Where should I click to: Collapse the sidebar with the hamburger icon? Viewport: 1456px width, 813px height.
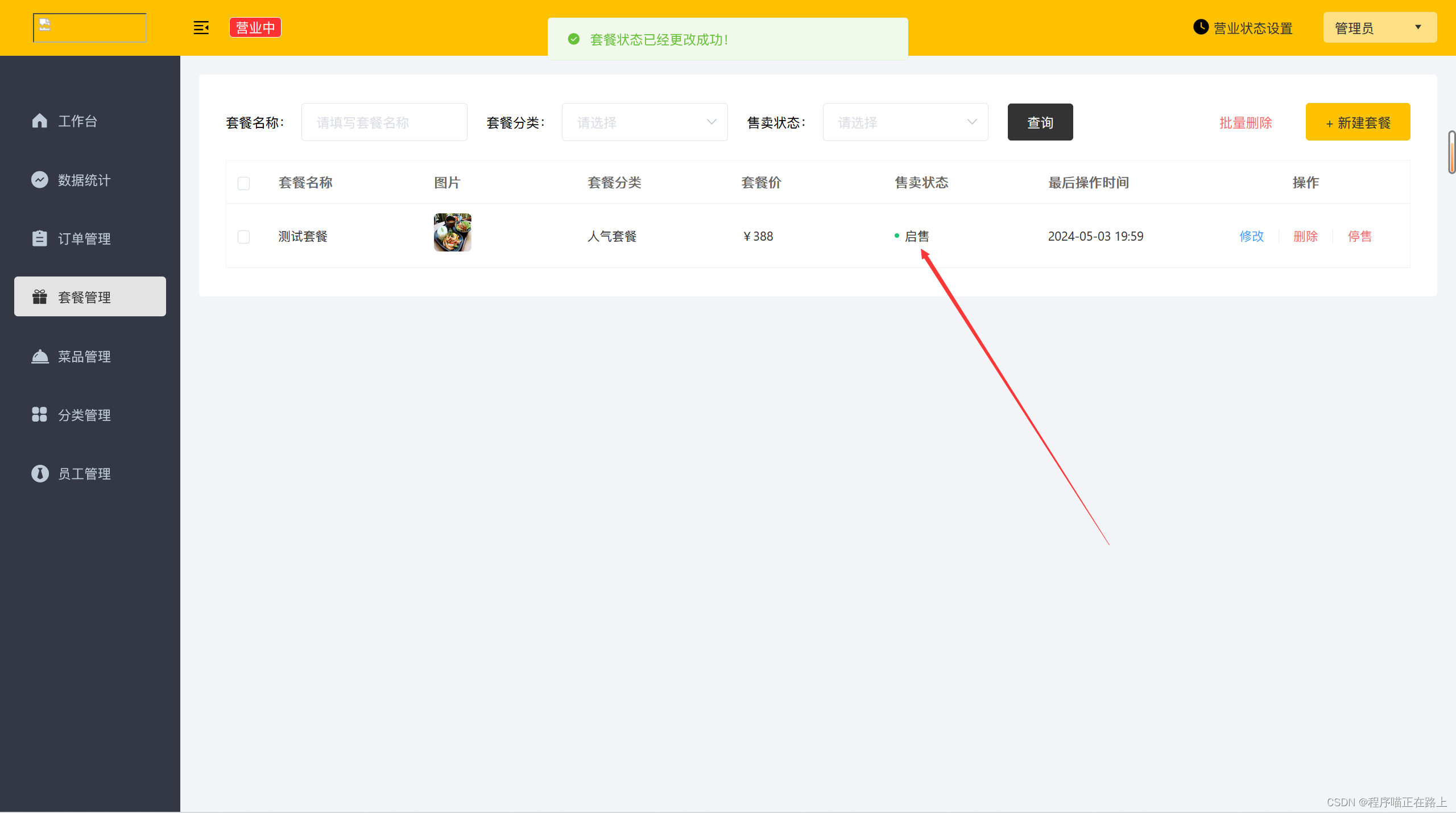pyautogui.click(x=201, y=27)
